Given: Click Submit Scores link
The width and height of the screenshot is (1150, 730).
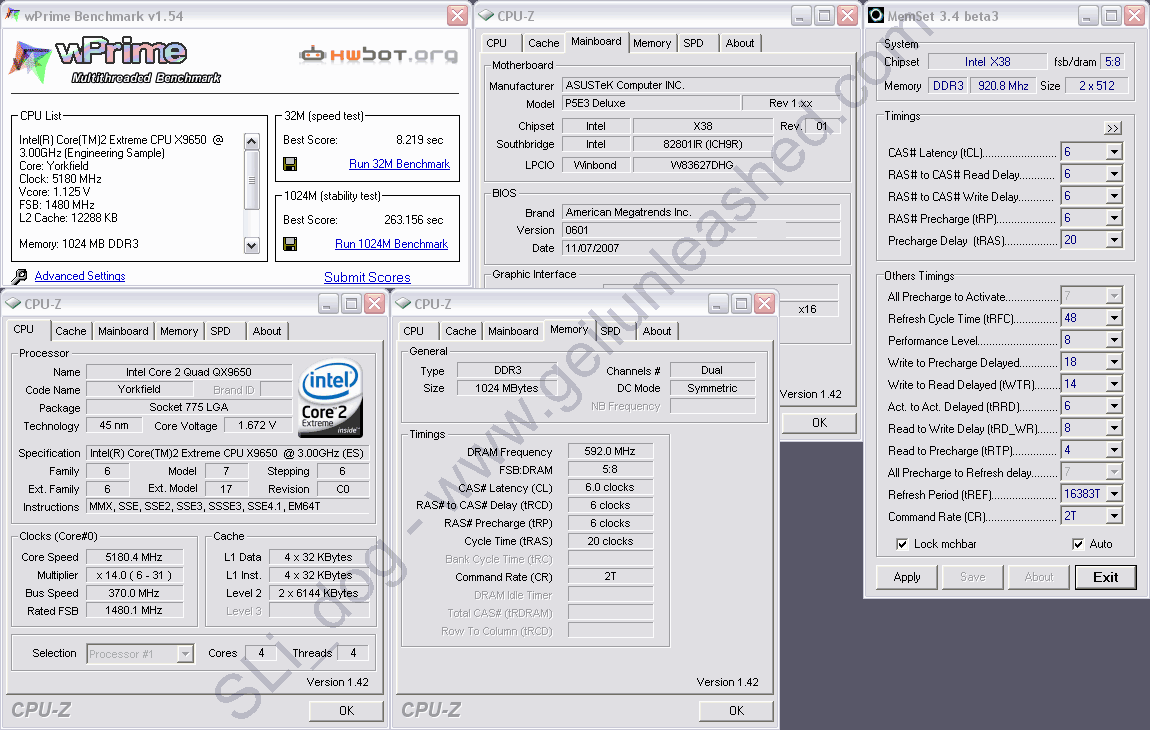Looking at the screenshot, I should [x=367, y=277].
